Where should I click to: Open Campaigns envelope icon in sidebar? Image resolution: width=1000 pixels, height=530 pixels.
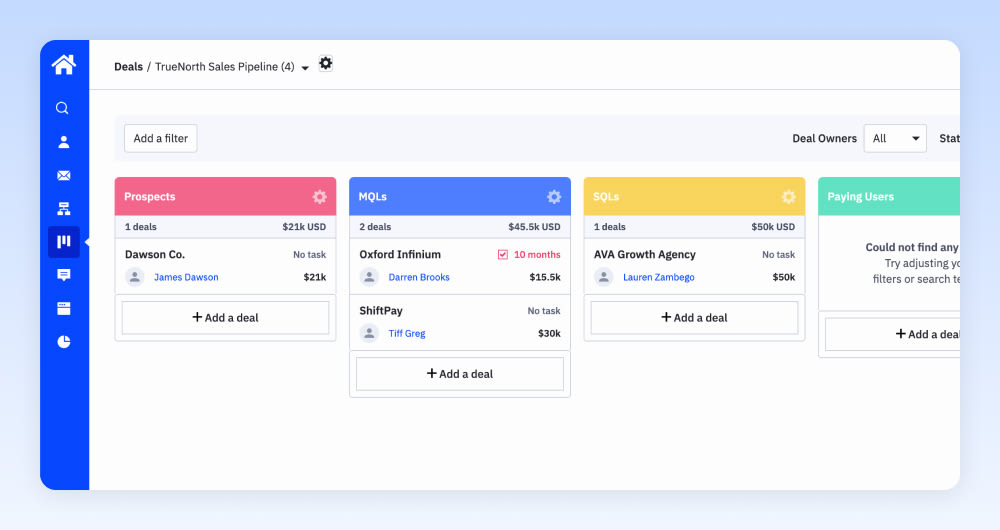pyautogui.click(x=64, y=175)
